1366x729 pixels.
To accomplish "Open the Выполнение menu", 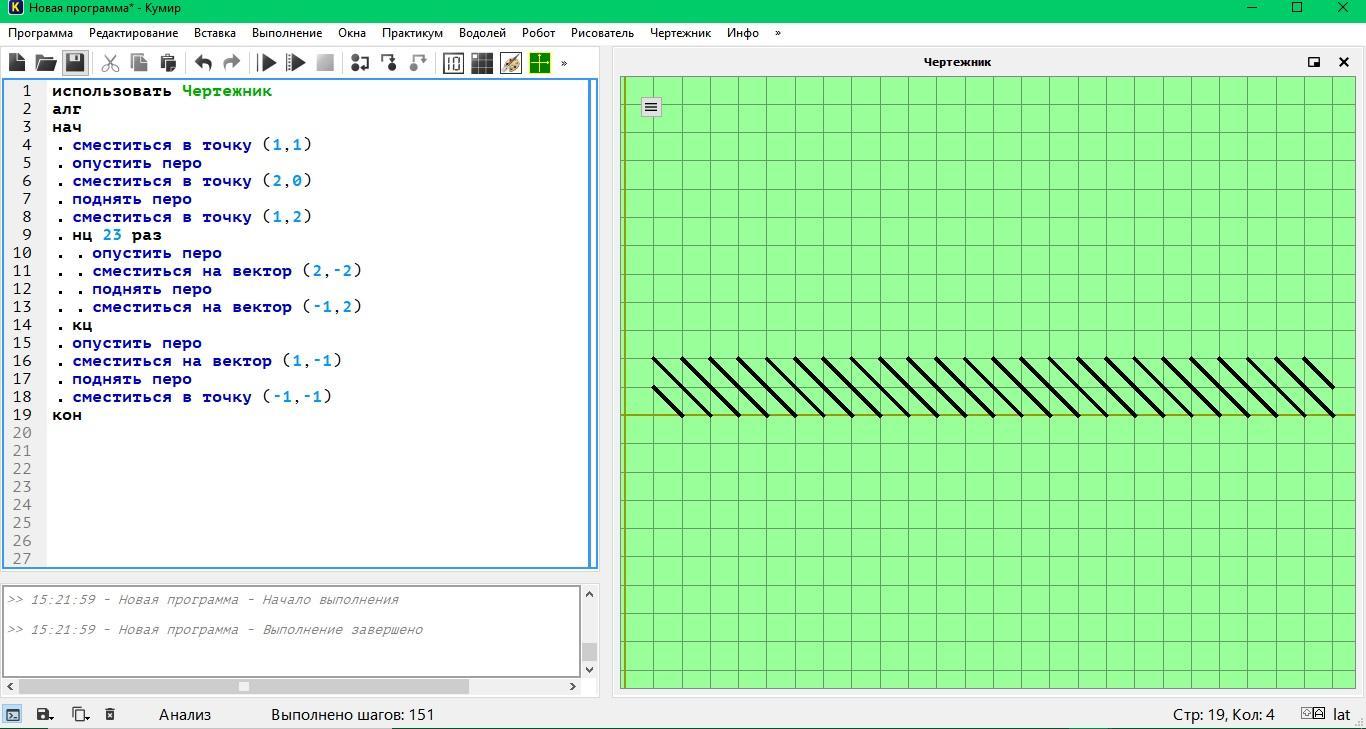I will pos(287,33).
